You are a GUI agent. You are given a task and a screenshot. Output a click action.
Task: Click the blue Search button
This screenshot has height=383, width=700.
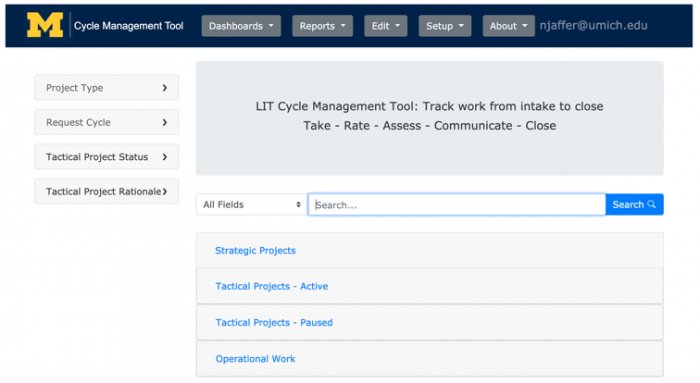(x=634, y=204)
